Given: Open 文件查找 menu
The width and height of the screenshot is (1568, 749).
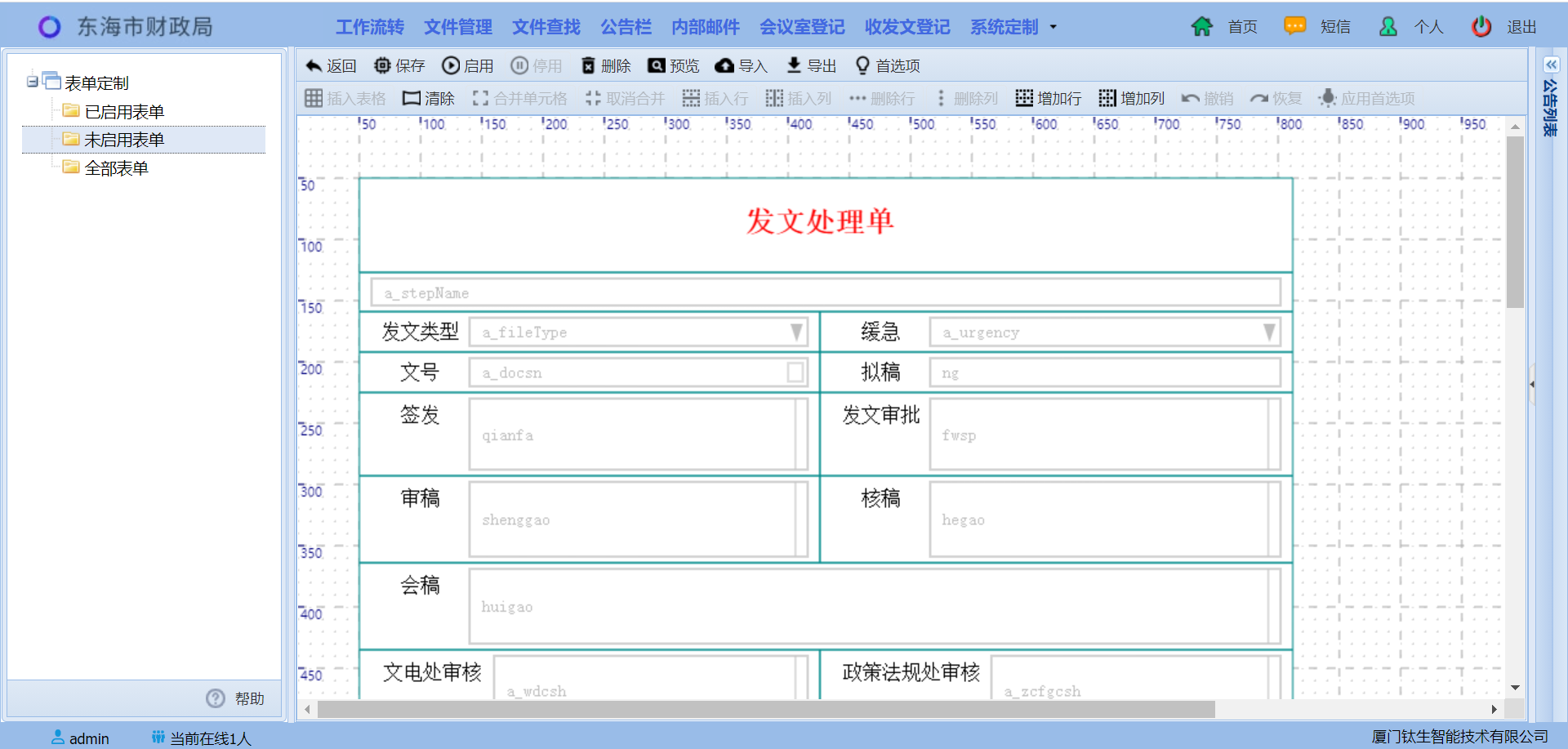Looking at the screenshot, I should 546,27.
